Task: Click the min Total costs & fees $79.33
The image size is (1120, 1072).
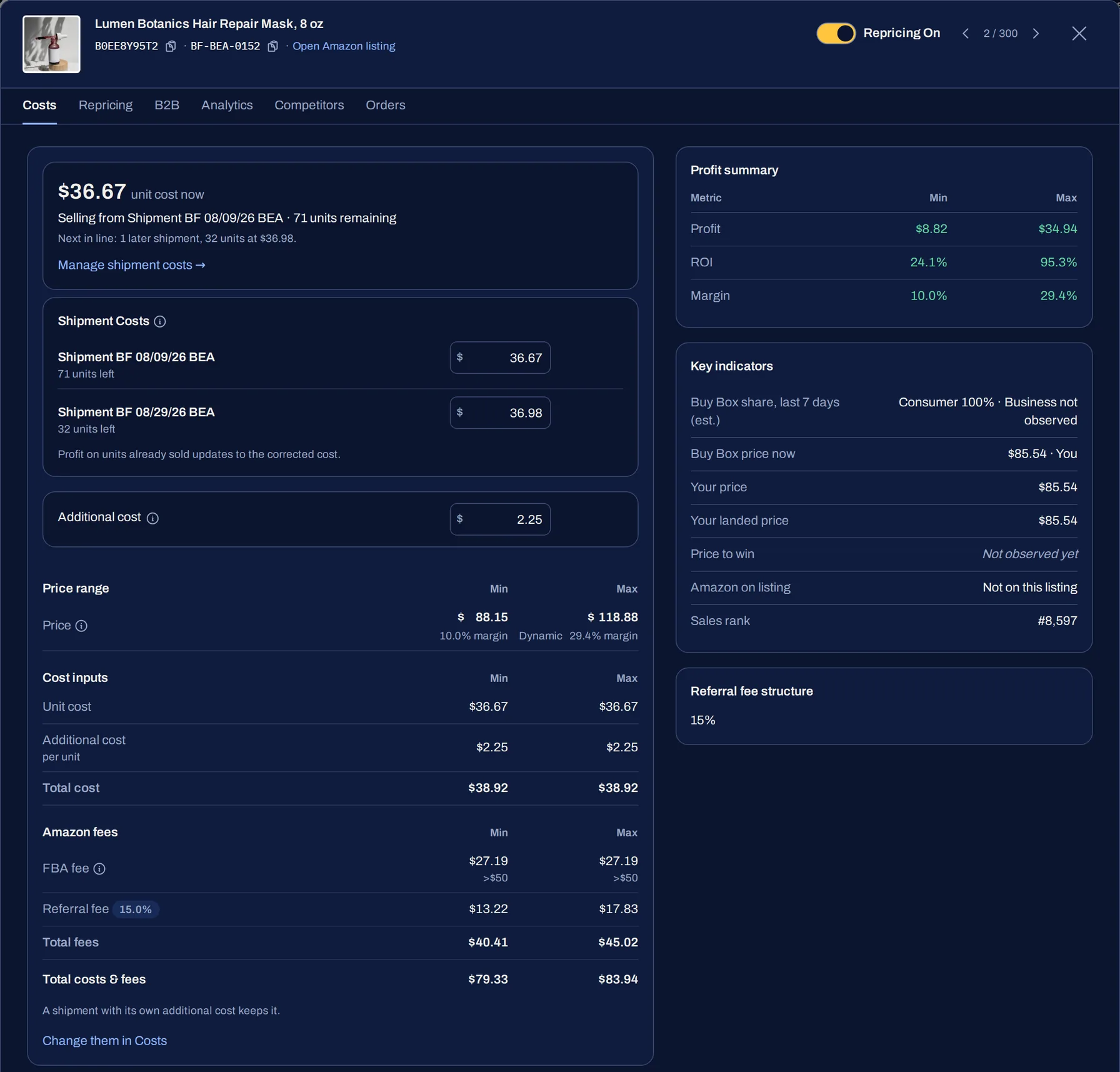Action: pyautogui.click(x=488, y=979)
